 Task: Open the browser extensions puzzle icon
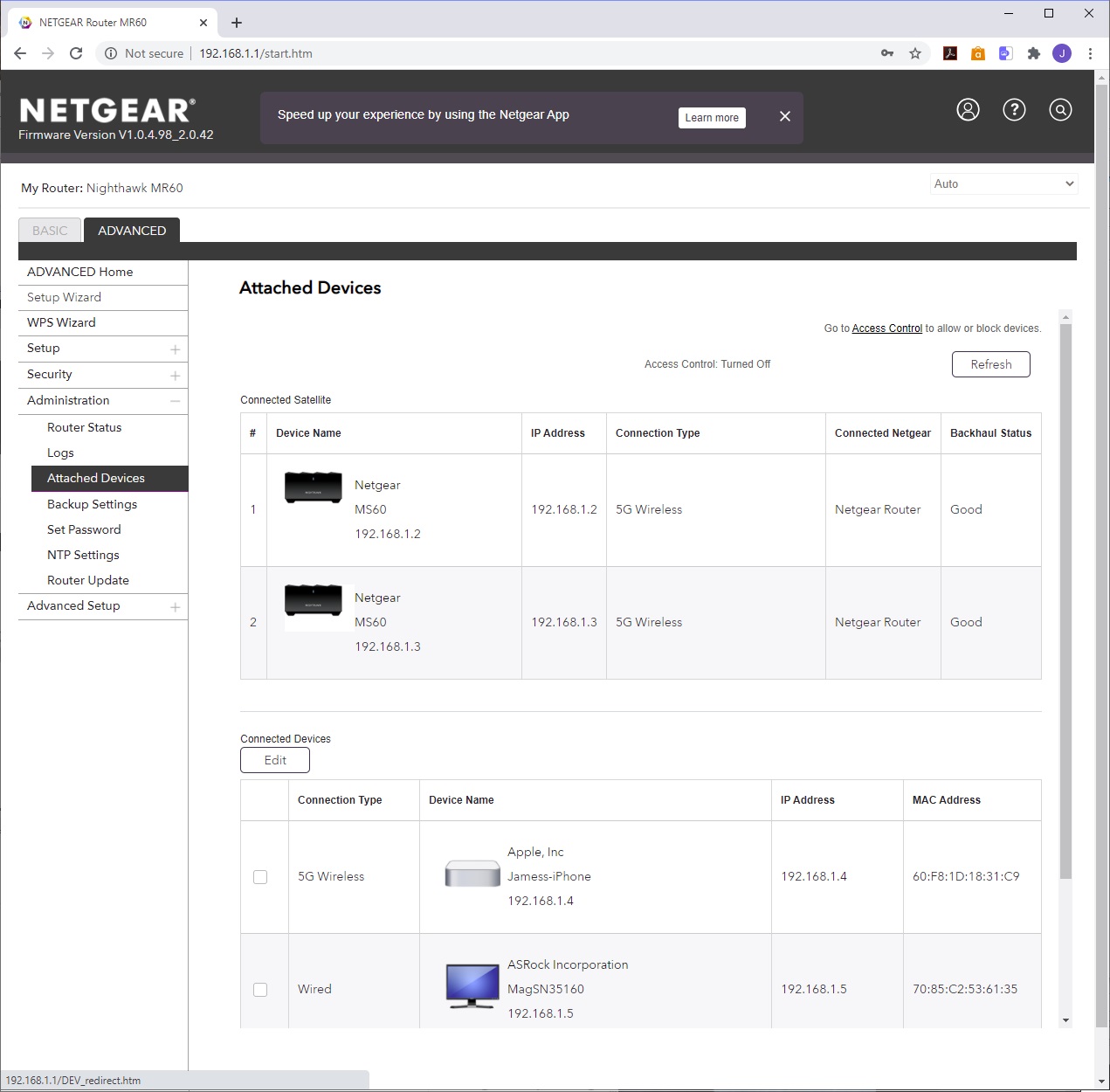pyautogui.click(x=1034, y=53)
